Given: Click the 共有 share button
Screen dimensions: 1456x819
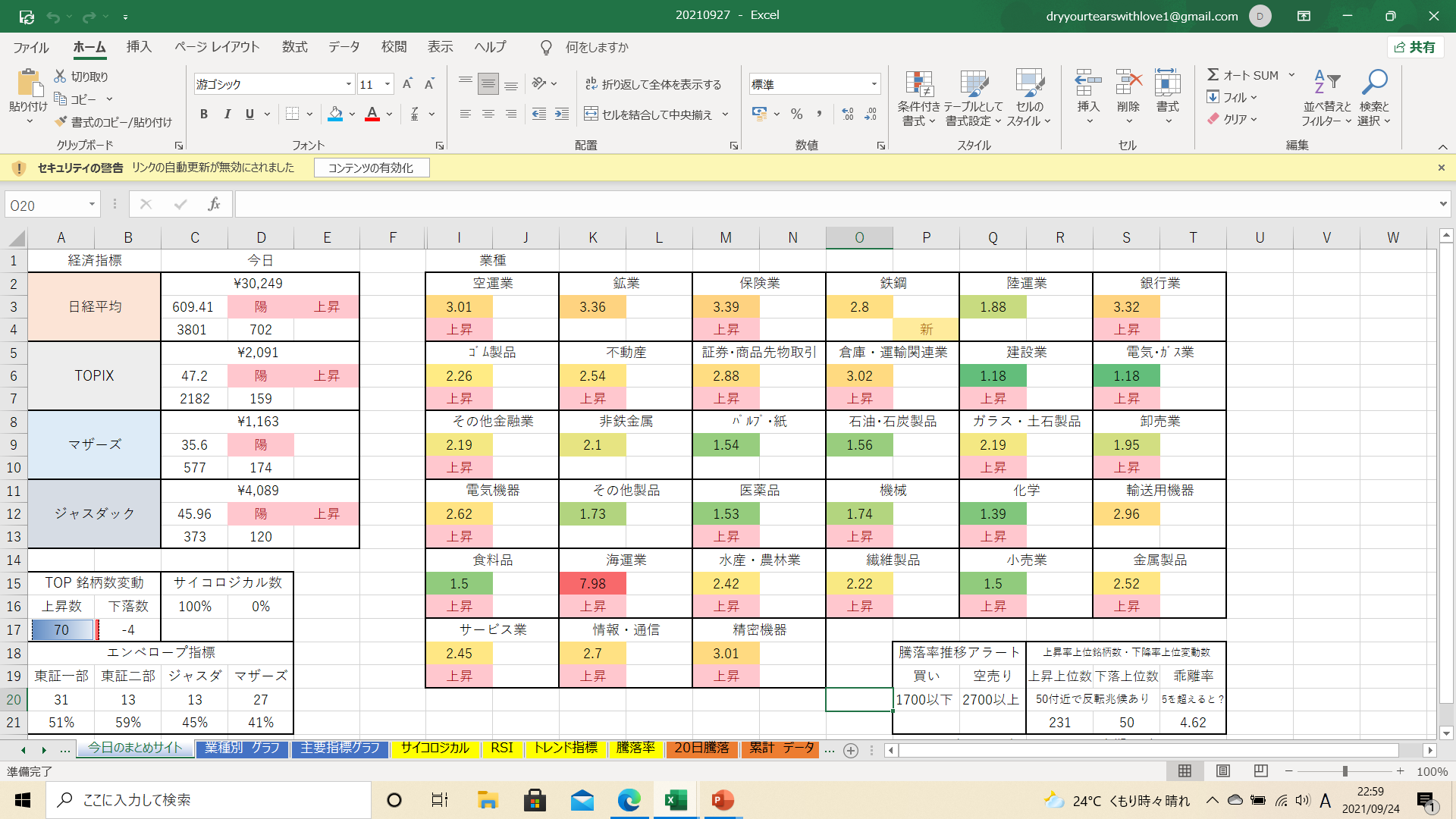Looking at the screenshot, I should click(x=1415, y=47).
